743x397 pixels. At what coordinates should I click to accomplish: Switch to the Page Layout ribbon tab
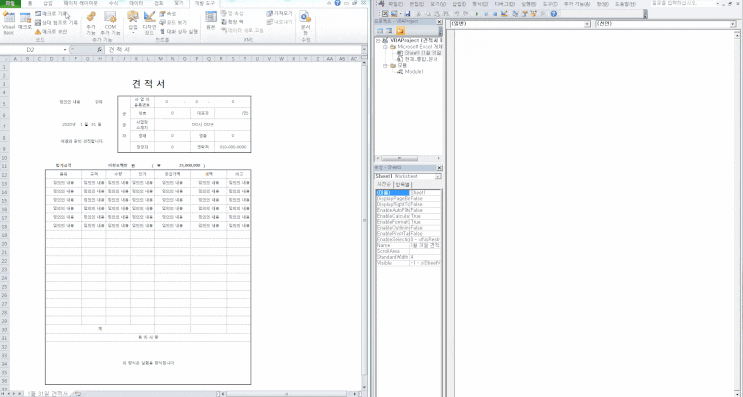coord(81,3)
